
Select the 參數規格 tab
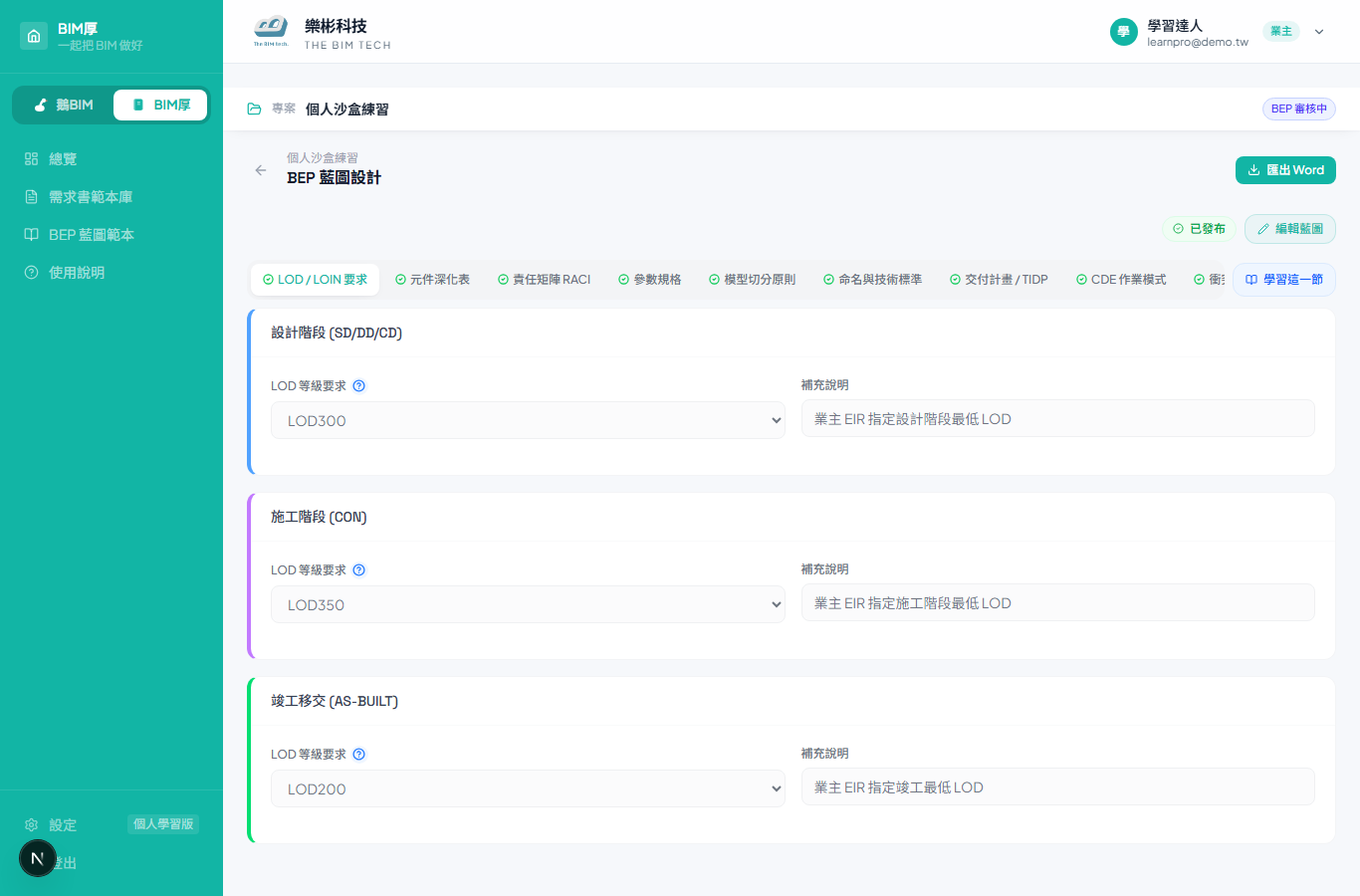point(649,280)
